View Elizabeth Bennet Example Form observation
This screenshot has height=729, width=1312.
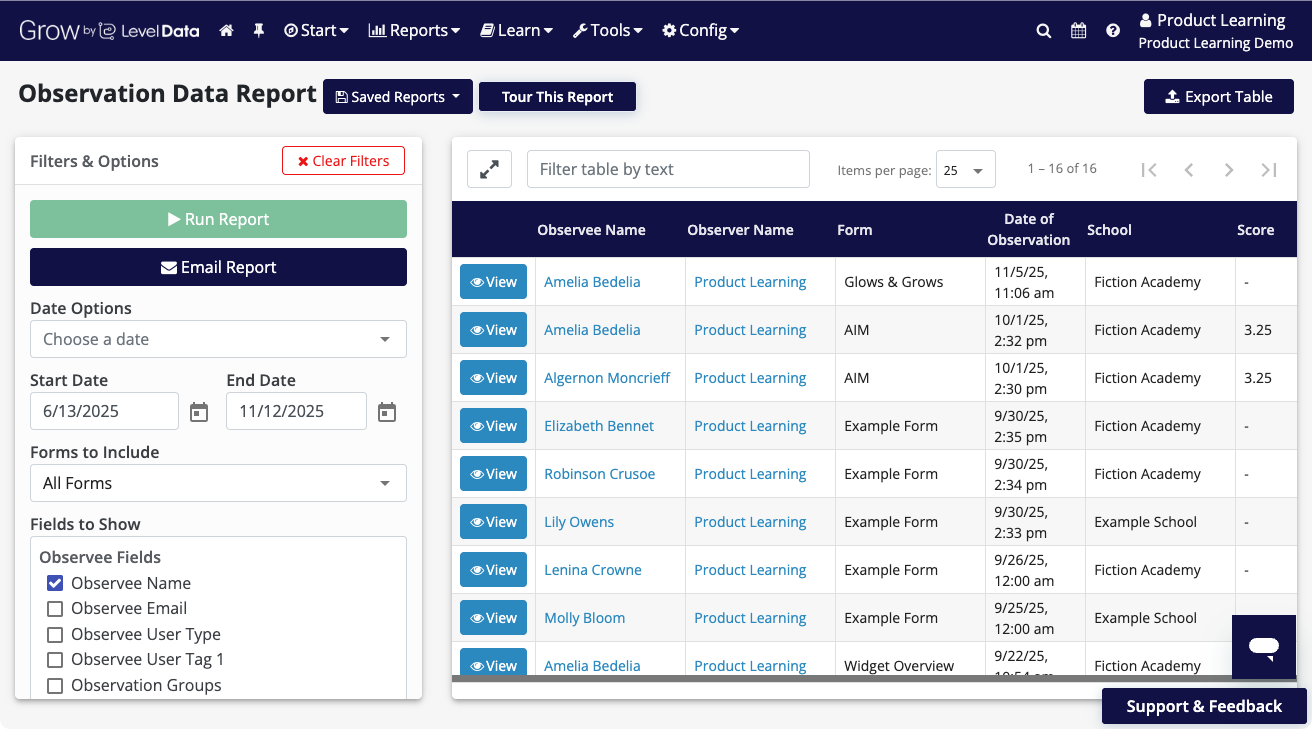[x=493, y=426]
